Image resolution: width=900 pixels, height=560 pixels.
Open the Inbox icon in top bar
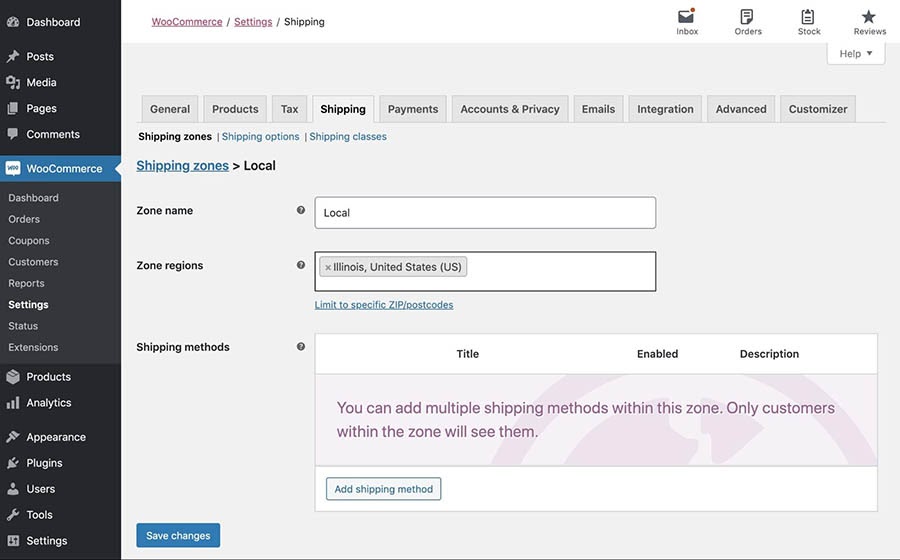[x=686, y=18]
